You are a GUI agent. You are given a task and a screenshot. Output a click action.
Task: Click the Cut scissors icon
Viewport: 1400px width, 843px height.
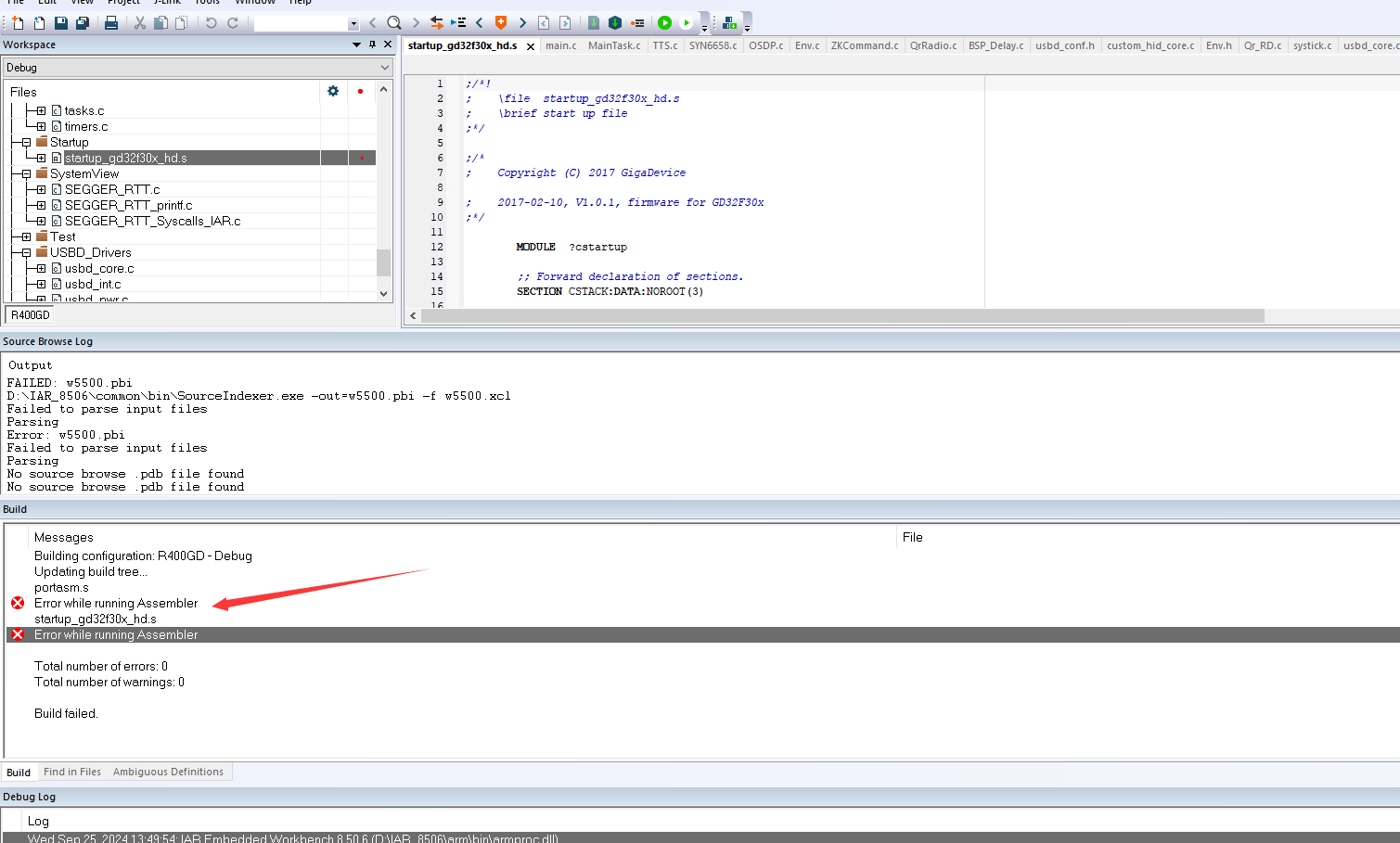140,23
